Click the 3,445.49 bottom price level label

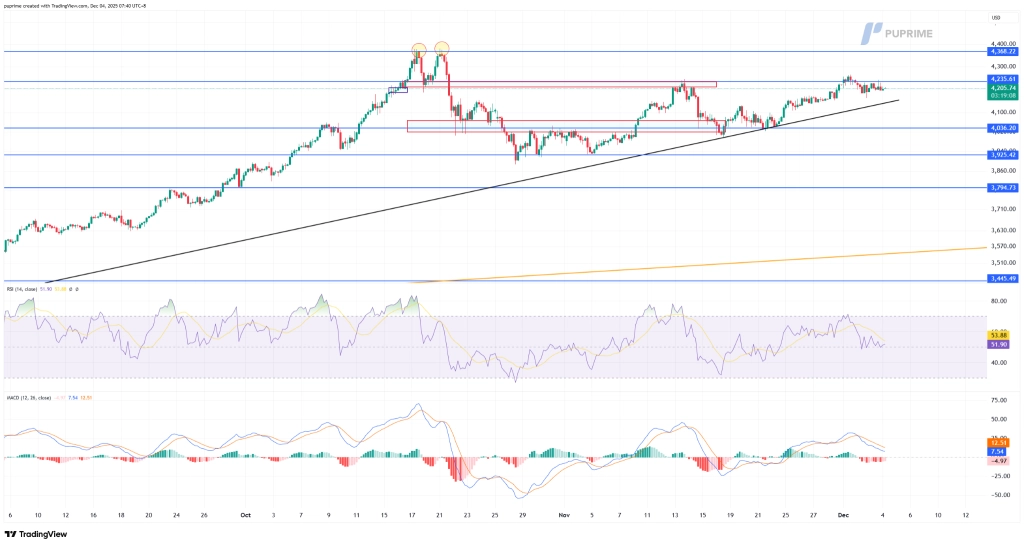[1002, 278]
